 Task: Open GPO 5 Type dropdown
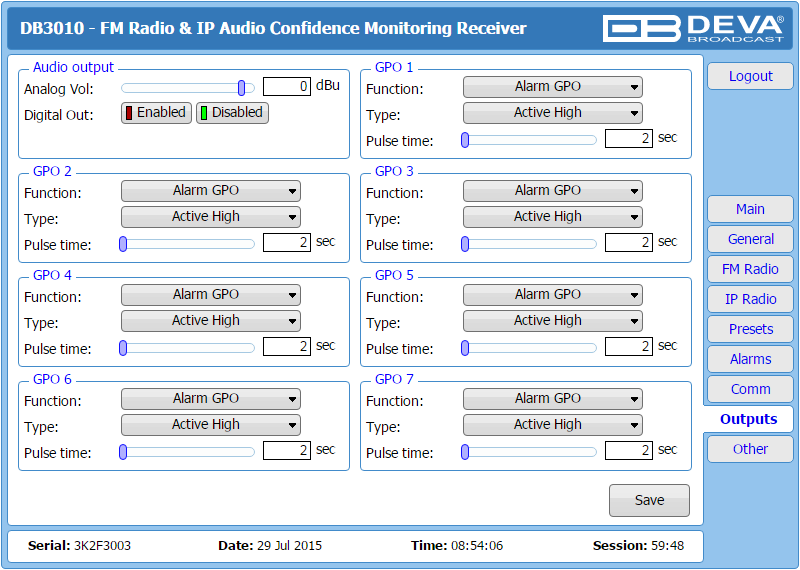pyautogui.click(x=553, y=321)
